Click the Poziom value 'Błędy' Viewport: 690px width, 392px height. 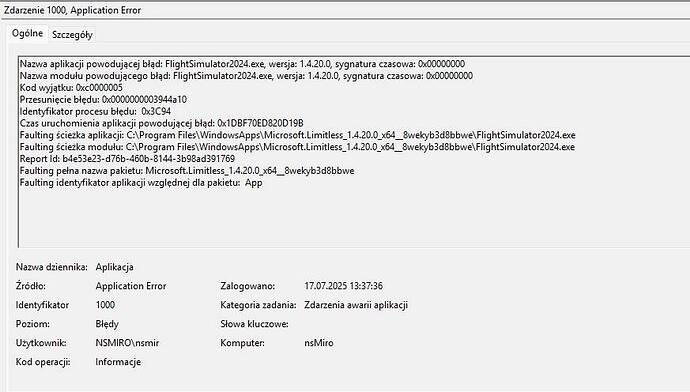(107, 324)
